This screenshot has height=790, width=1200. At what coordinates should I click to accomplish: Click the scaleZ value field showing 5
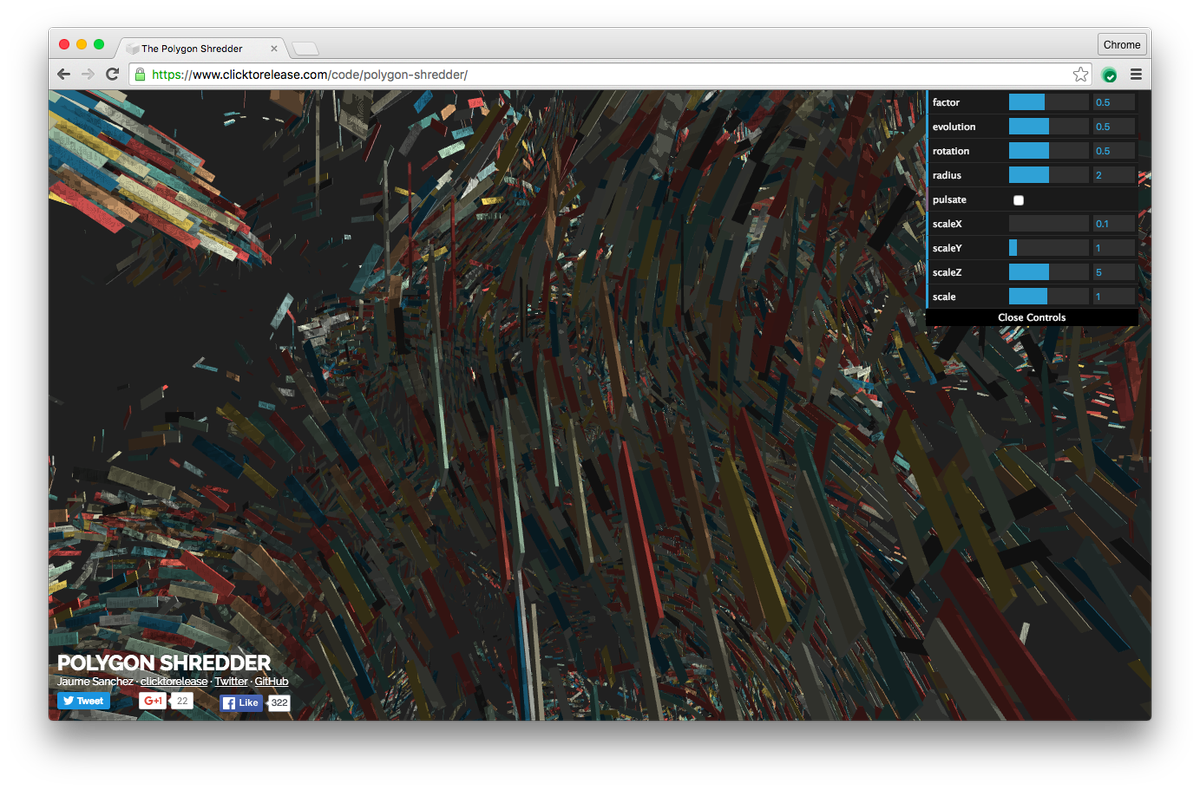pos(1114,272)
